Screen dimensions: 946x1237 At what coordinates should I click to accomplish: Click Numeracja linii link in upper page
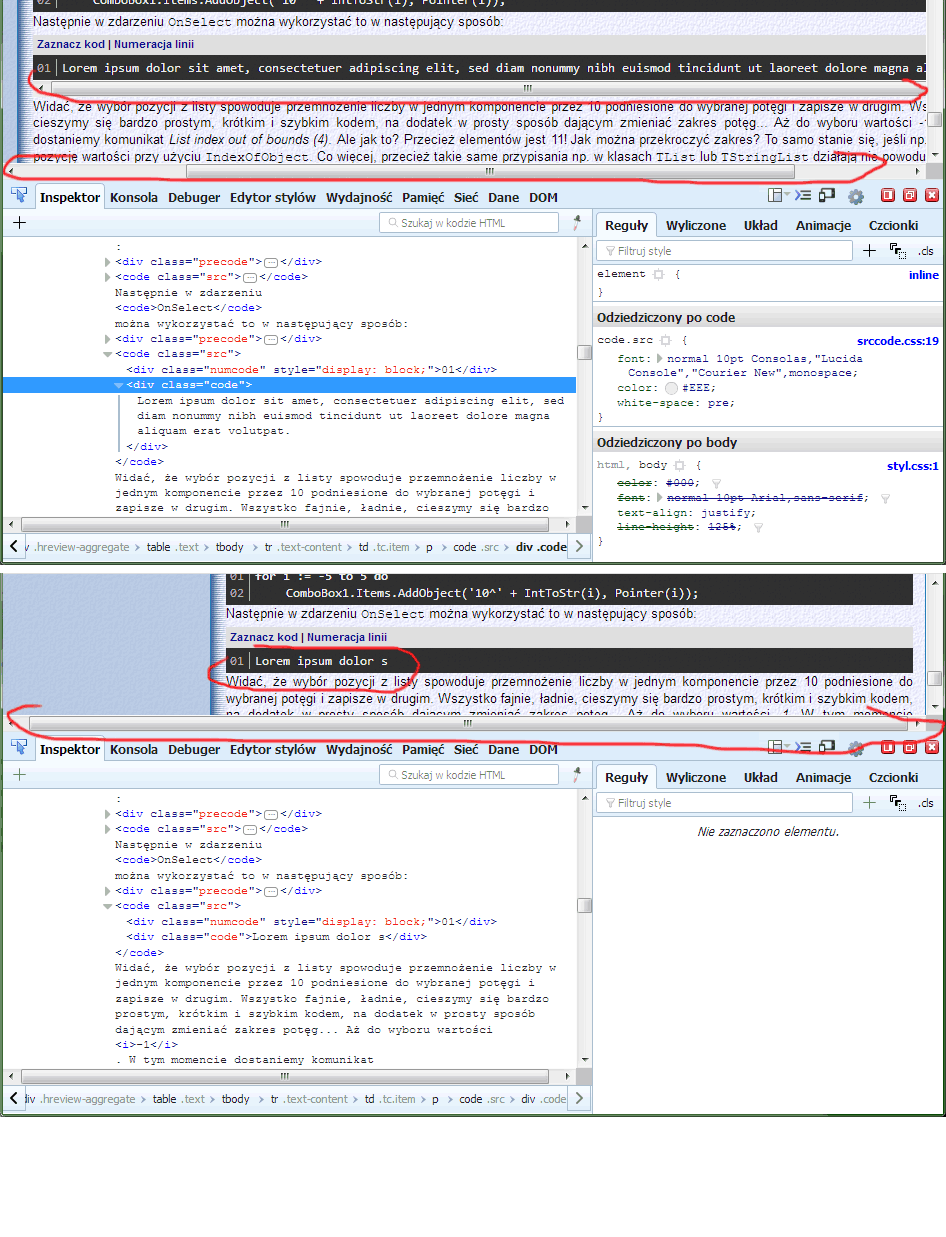(154, 44)
